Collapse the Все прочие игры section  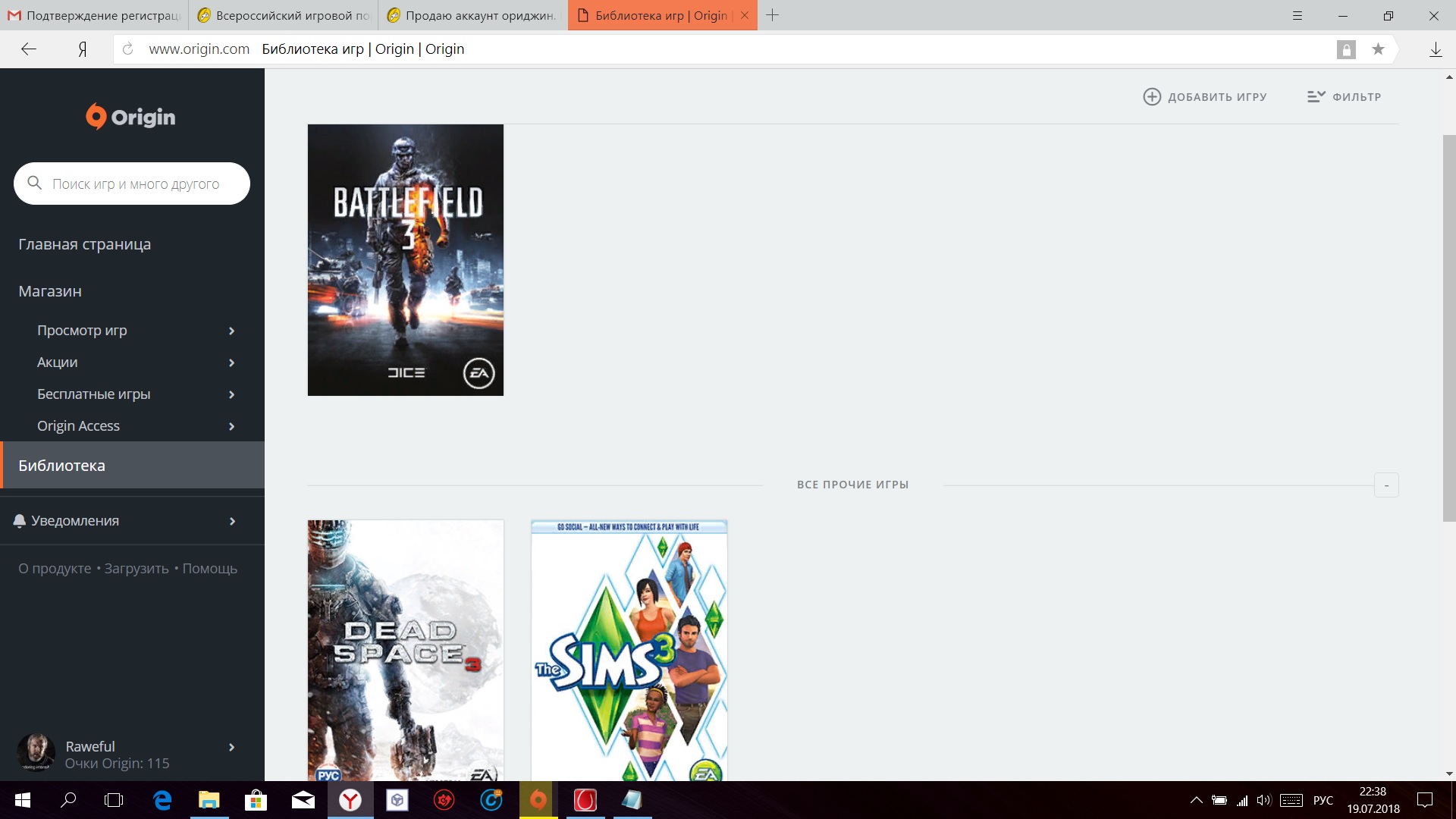(x=1386, y=485)
